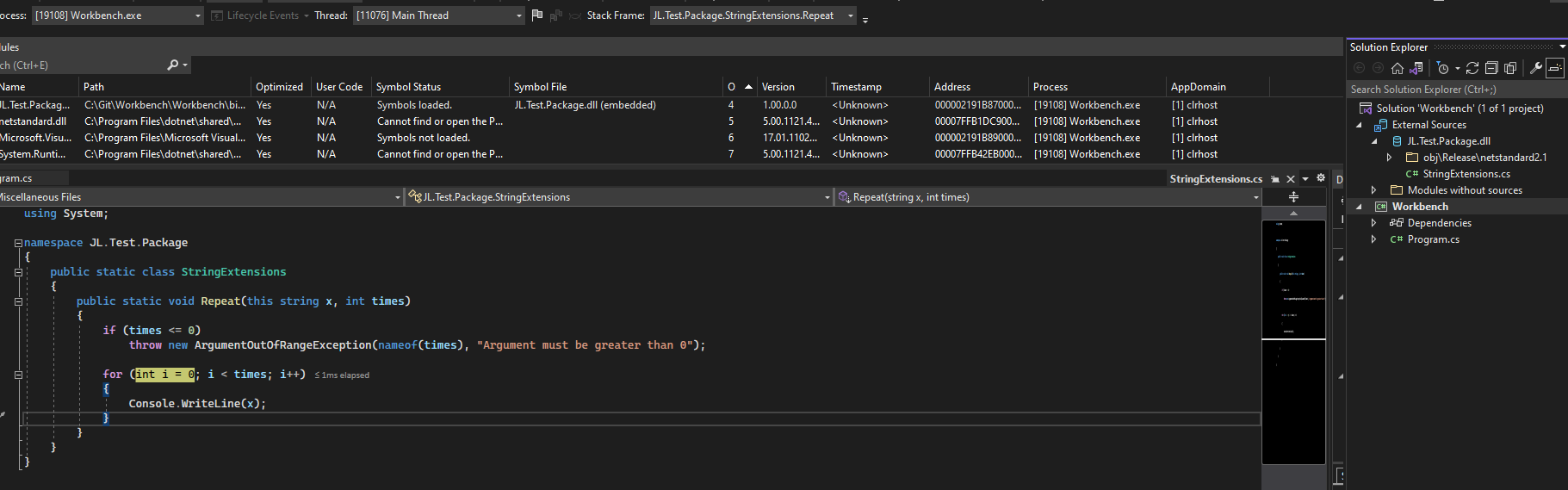The image size is (1568, 490).
Task: Toggle Preview Selected Items in Solution Explorer
Action: click(x=1555, y=68)
